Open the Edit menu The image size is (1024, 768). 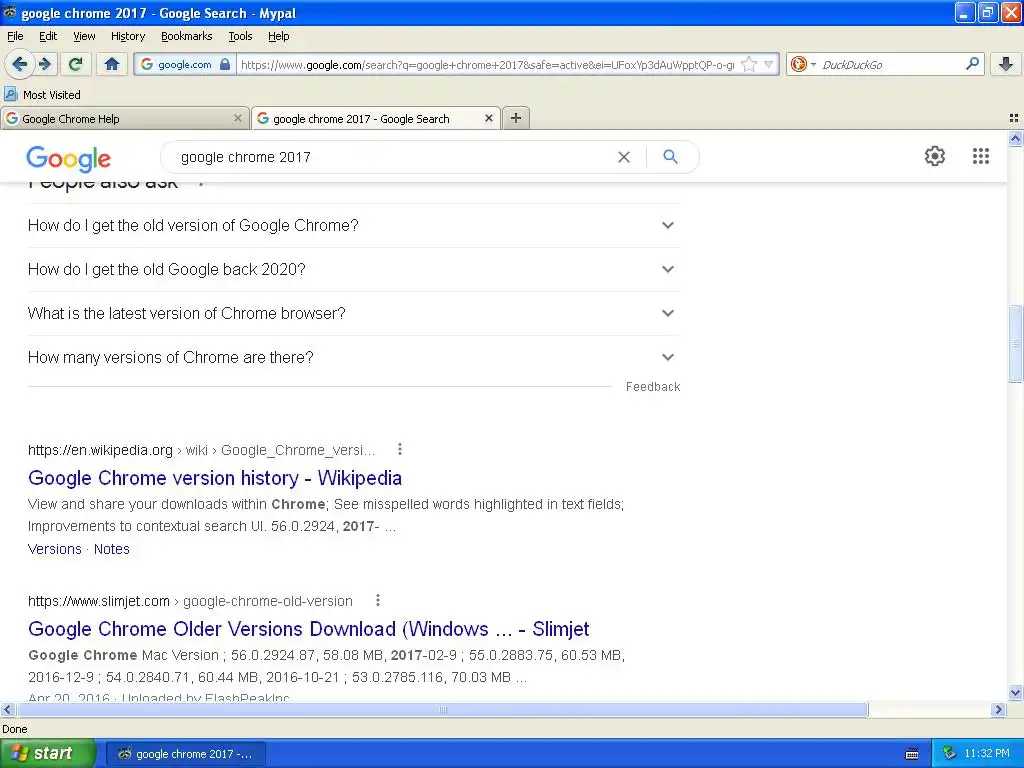[x=48, y=36]
